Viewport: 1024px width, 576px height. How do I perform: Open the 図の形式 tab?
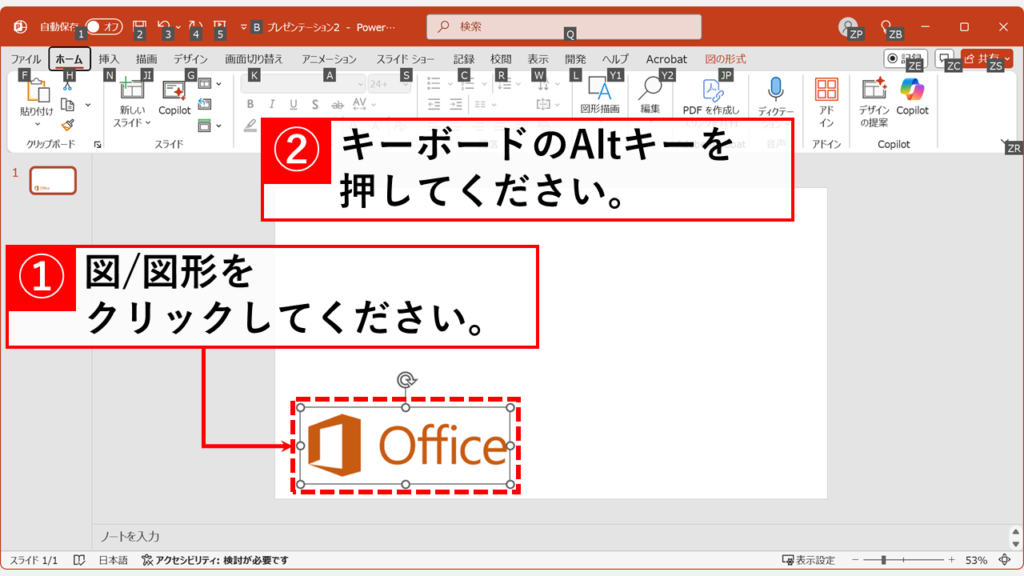(x=725, y=59)
